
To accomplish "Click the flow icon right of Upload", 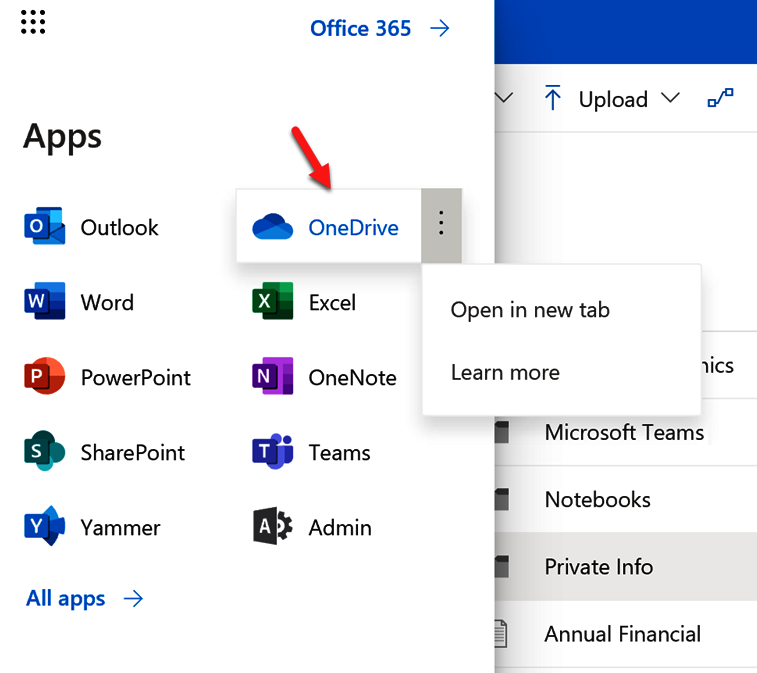I will [x=720, y=98].
